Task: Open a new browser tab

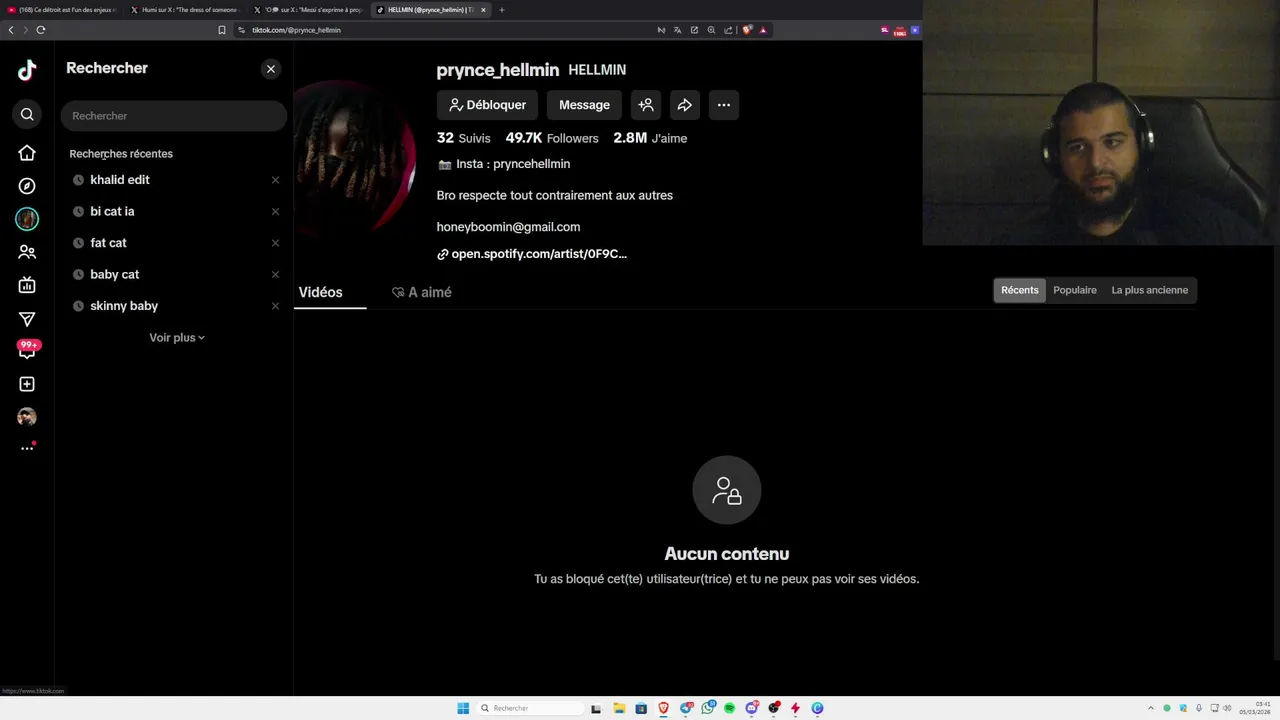Action: point(502,10)
